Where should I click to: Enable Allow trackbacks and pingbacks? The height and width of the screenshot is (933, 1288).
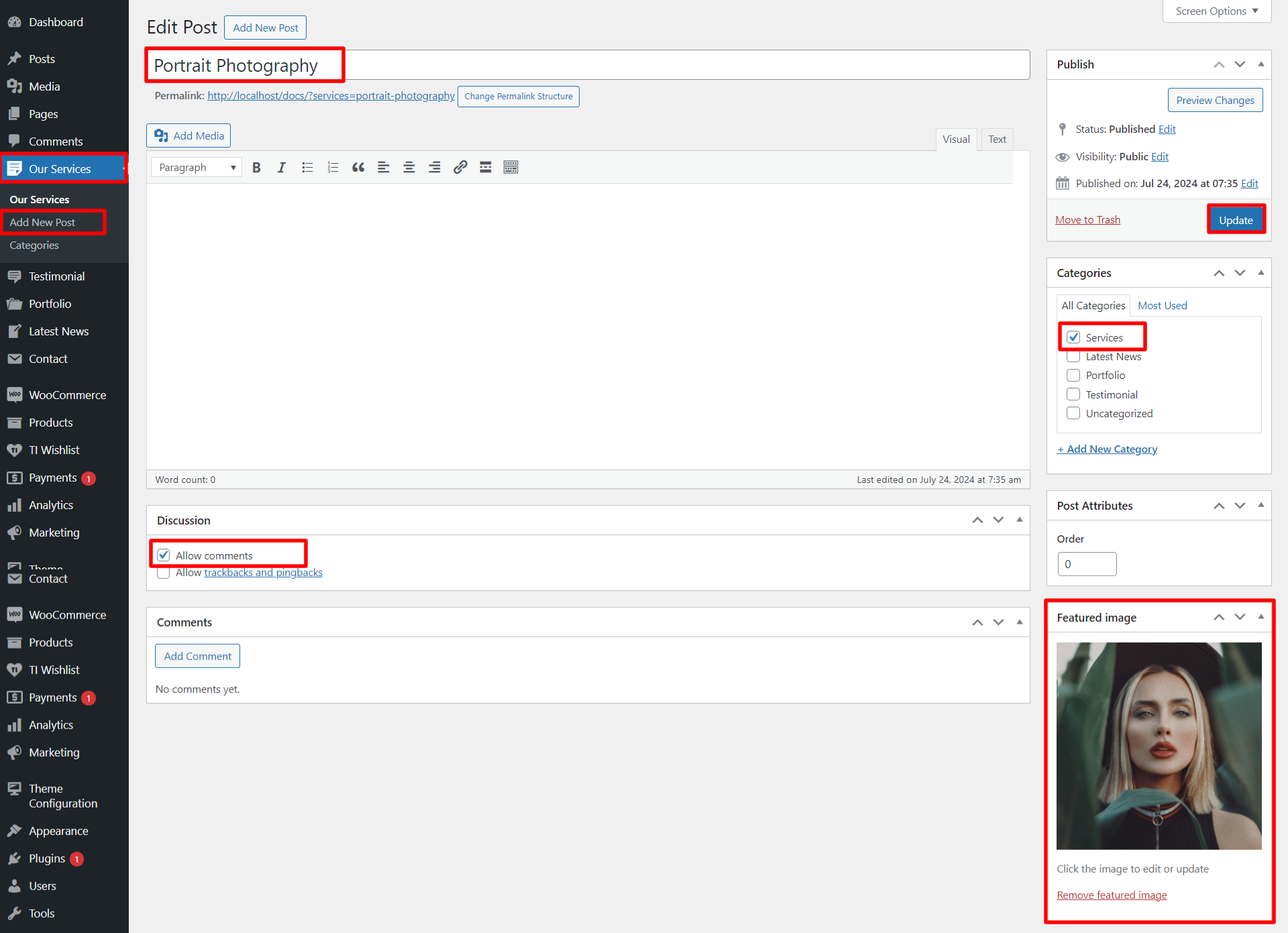pyautogui.click(x=163, y=573)
